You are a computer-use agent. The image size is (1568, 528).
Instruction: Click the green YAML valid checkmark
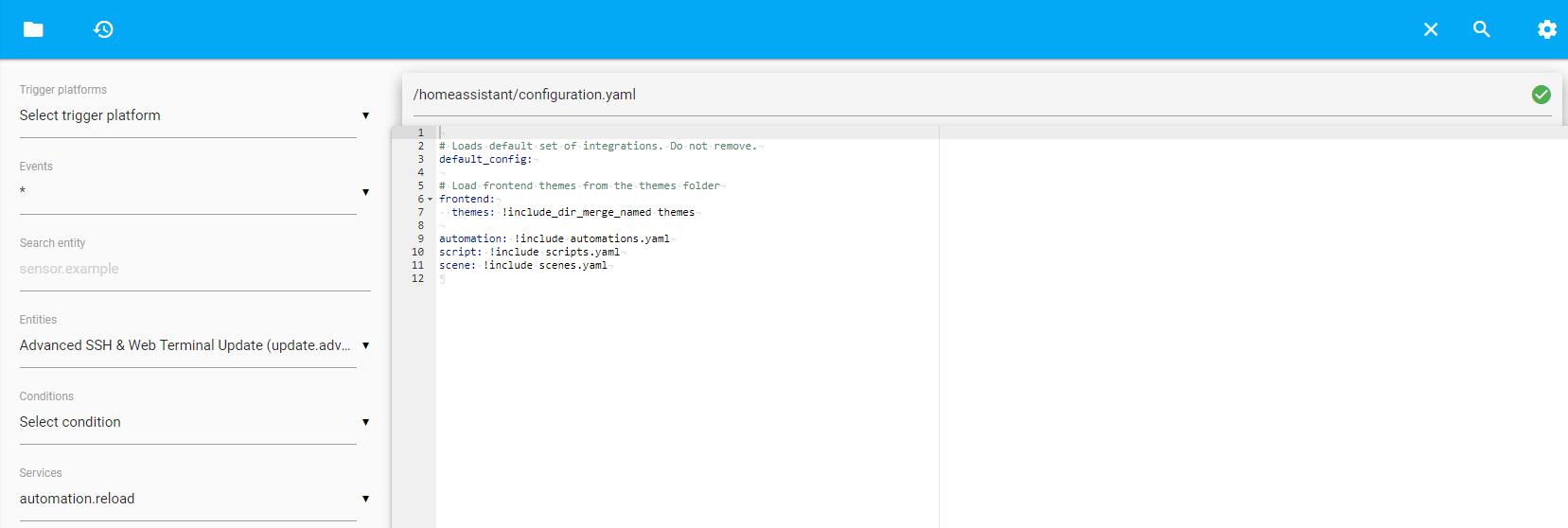pyautogui.click(x=1541, y=95)
